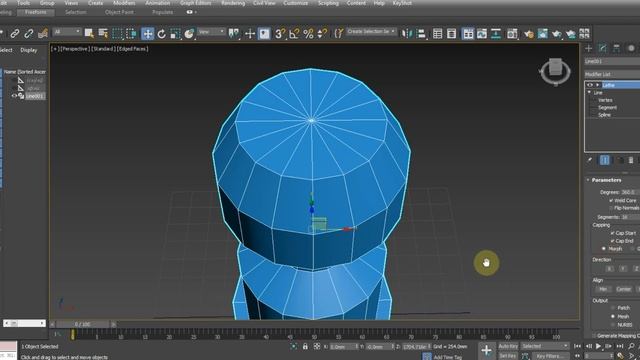Open the selection filter All dropdown

point(67,32)
